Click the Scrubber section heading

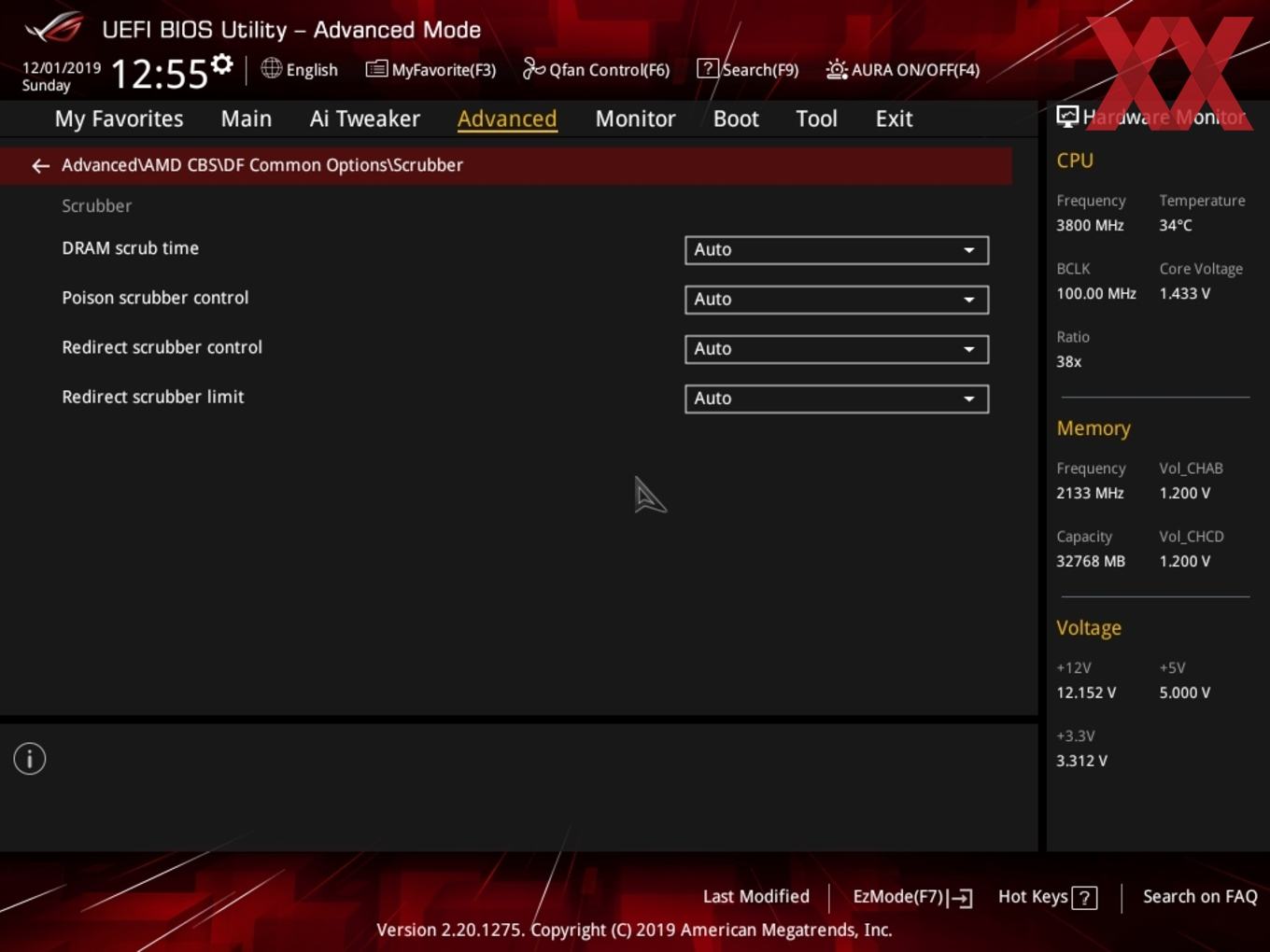[x=96, y=206]
